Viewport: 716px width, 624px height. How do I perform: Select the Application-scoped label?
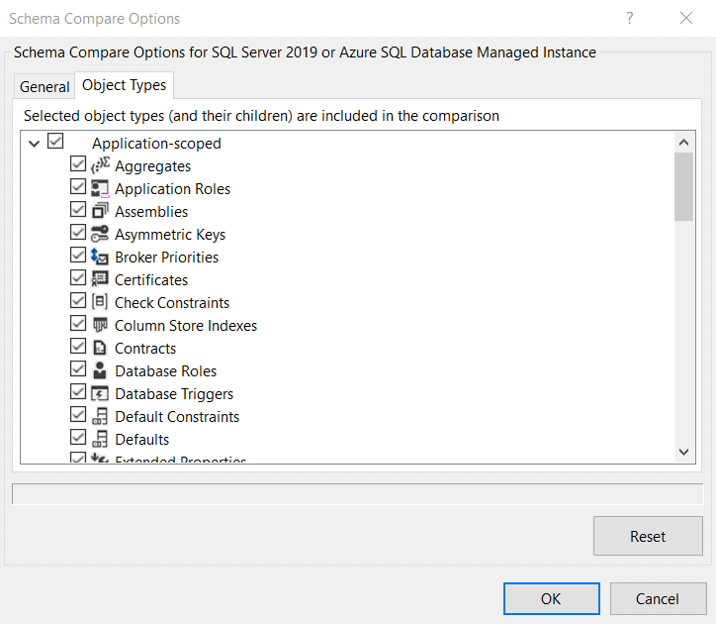click(157, 143)
